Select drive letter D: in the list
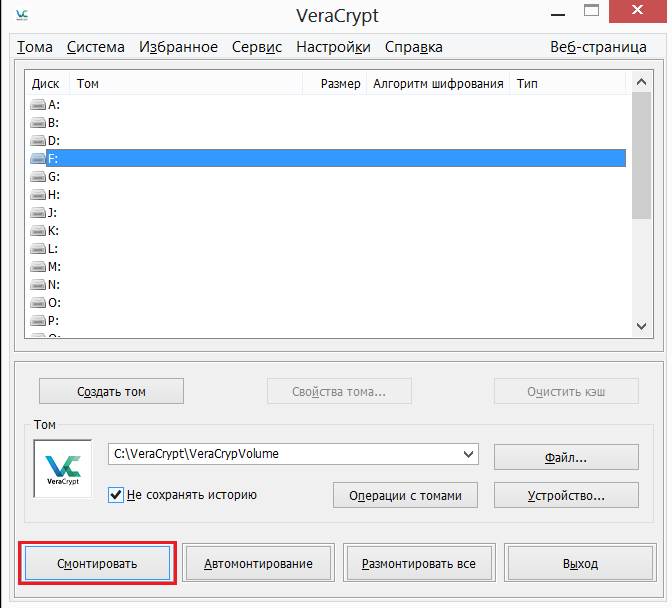Viewport: 672px width, 608px height. pyautogui.click(x=54, y=141)
